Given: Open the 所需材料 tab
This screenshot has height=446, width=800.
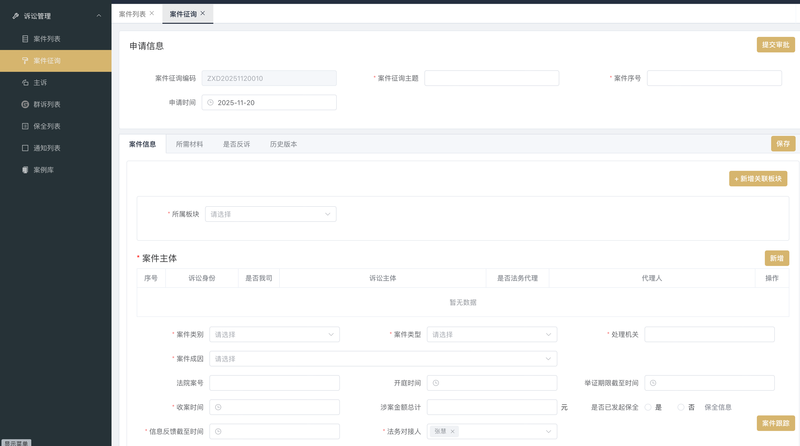Looking at the screenshot, I should [x=189, y=144].
